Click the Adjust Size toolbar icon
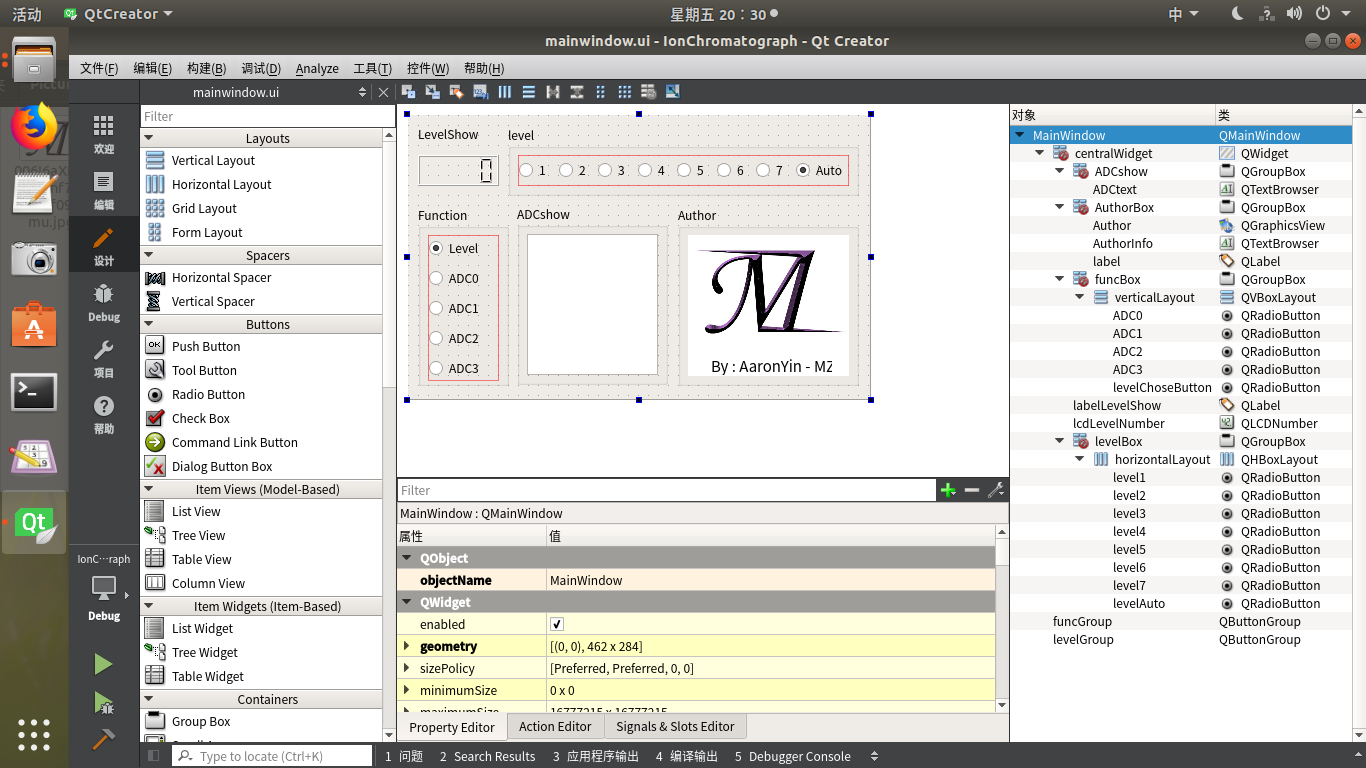1366x768 pixels. tap(673, 92)
